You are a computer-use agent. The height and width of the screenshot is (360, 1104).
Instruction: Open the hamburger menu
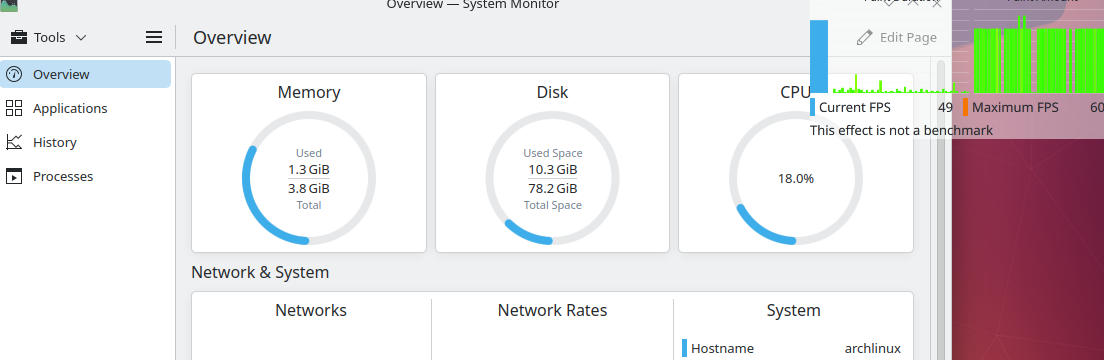click(153, 37)
